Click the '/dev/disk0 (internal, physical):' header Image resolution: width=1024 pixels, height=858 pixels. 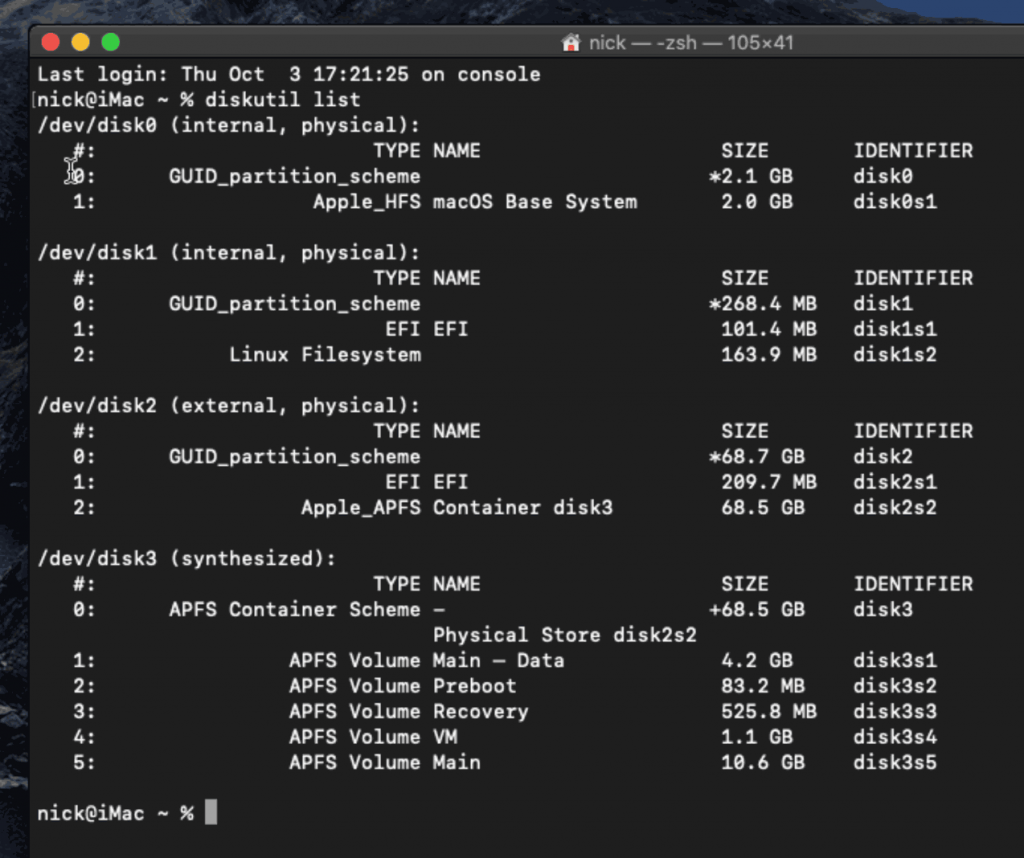[229, 125]
